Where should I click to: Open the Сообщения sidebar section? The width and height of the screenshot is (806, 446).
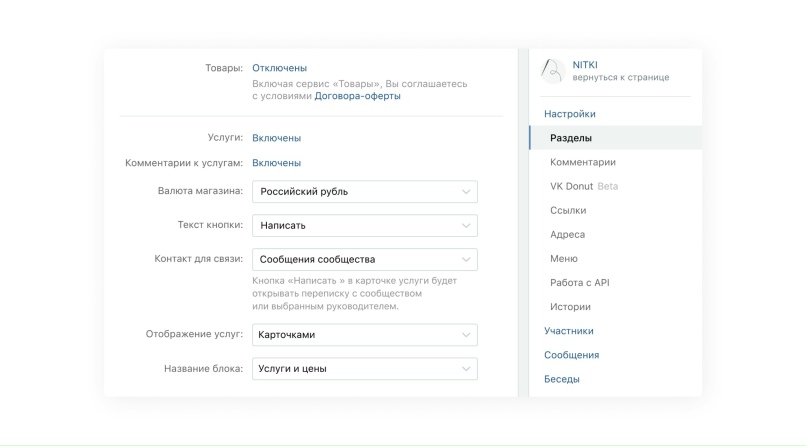click(571, 355)
